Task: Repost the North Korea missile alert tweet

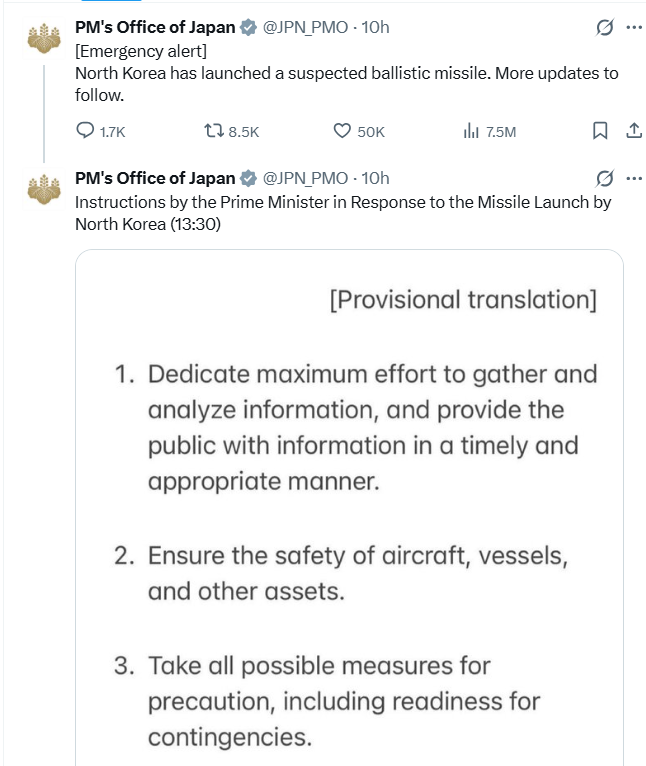Action: (215, 131)
